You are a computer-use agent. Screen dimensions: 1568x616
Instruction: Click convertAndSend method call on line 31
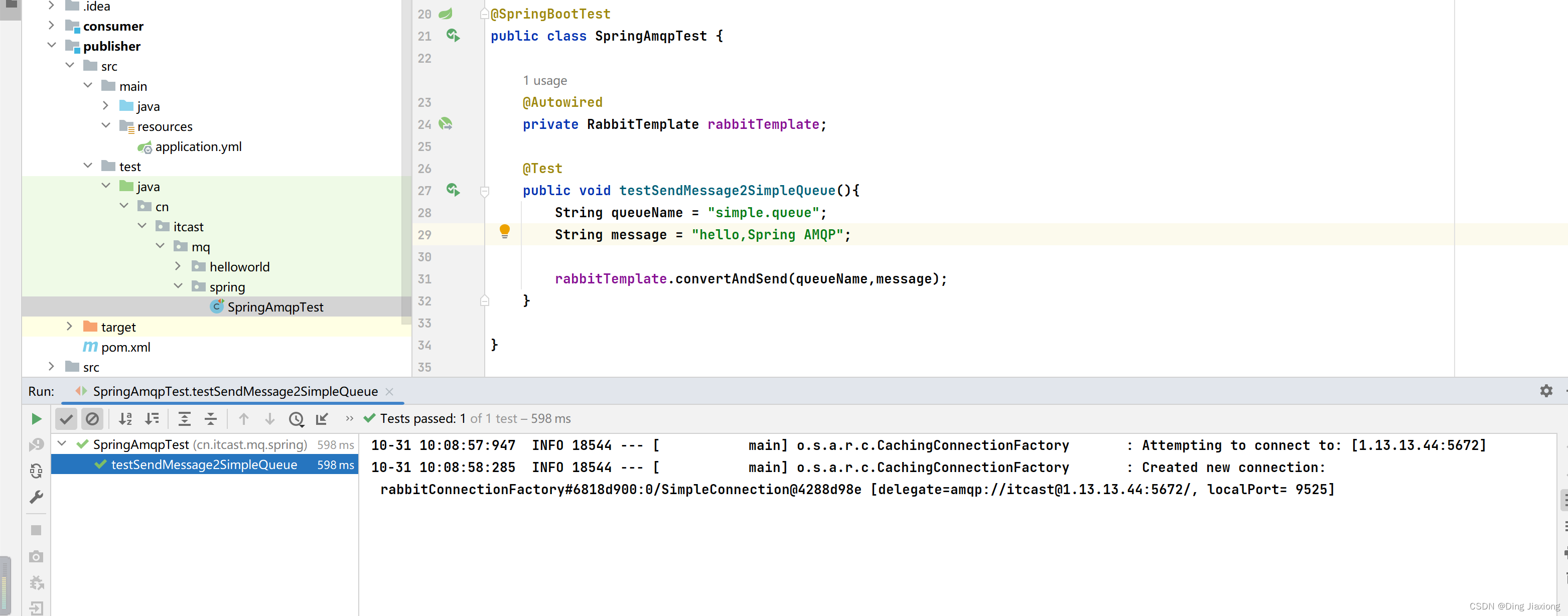731,279
